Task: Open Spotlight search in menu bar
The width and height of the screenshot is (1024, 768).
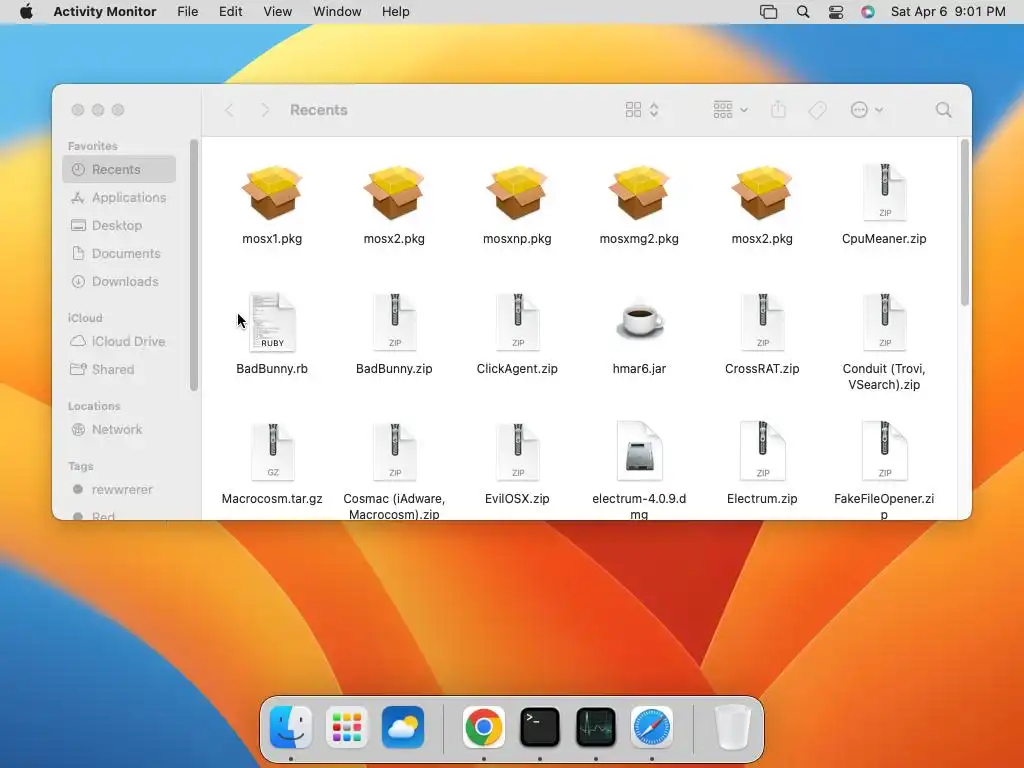Action: (x=803, y=12)
